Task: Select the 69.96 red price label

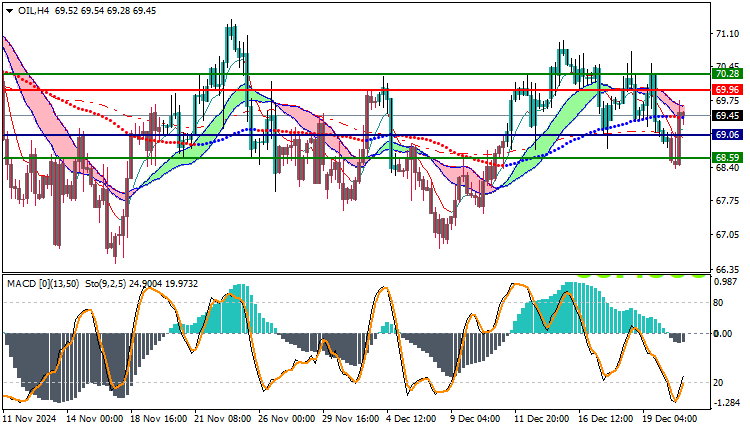Action: 728,89
